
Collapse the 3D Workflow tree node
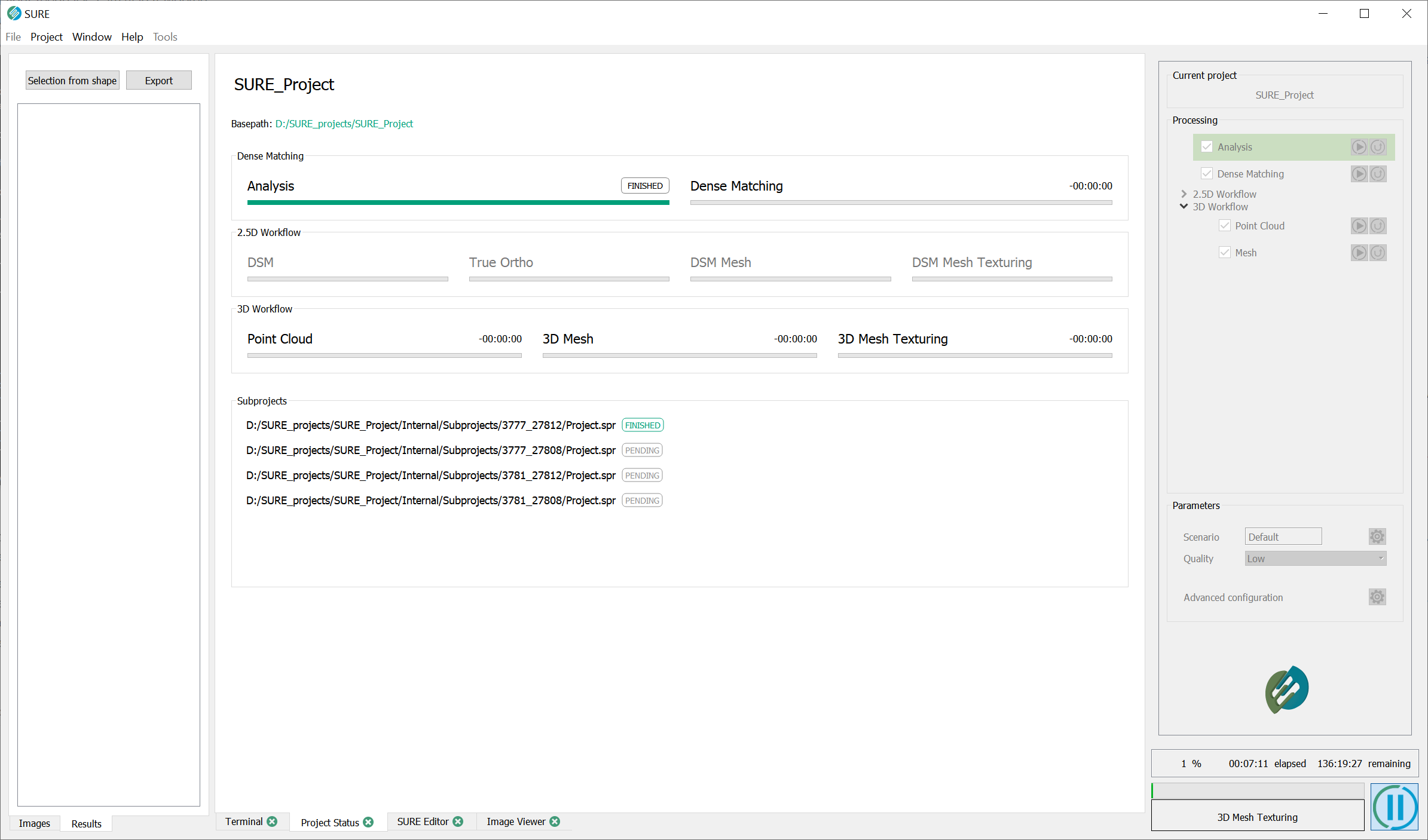(x=1184, y=207)
